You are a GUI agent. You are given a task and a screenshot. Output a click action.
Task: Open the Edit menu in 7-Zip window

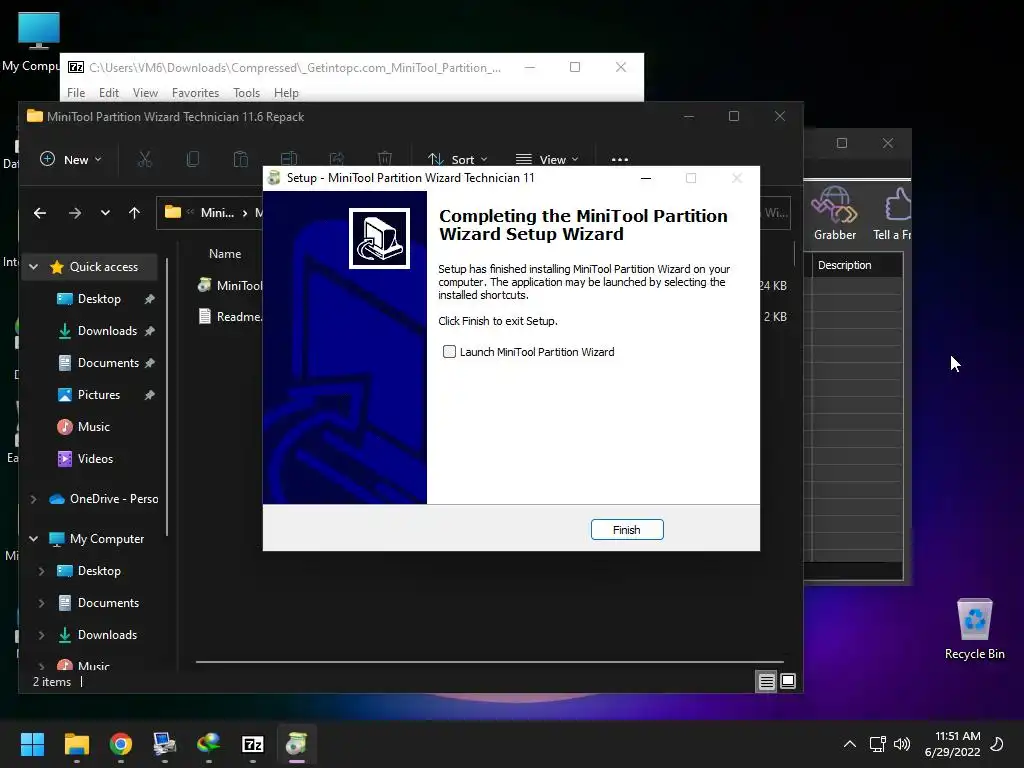(x=108, y=93)
